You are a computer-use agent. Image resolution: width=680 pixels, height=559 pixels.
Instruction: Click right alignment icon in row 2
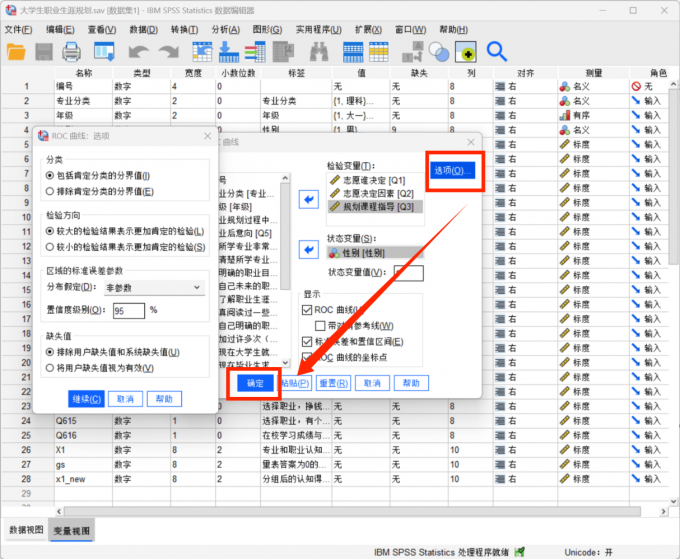click(x=500, y=101)
